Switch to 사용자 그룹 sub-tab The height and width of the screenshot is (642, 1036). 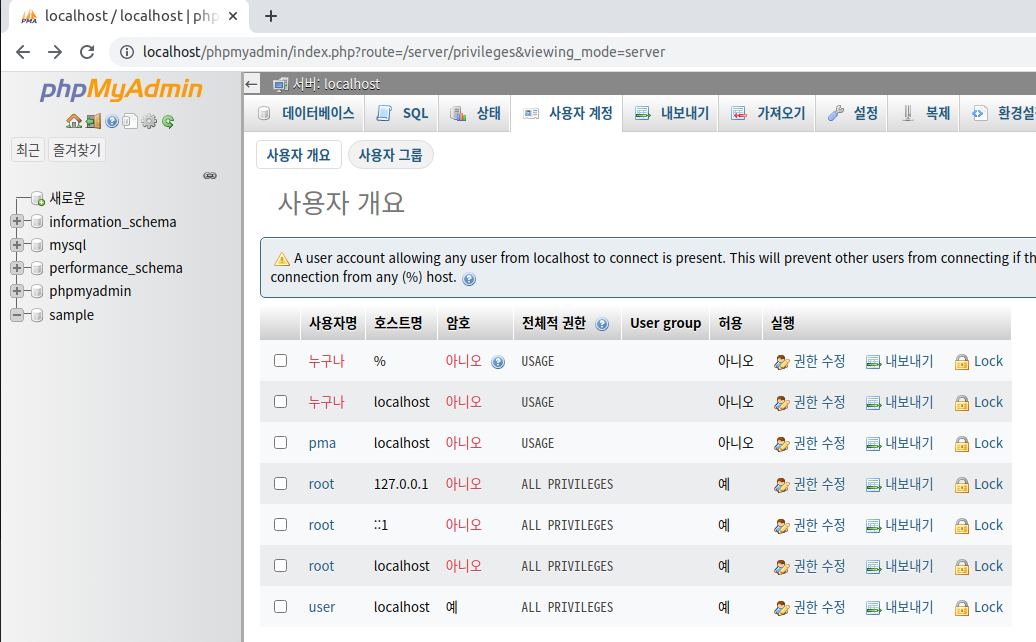coord(390,155)
